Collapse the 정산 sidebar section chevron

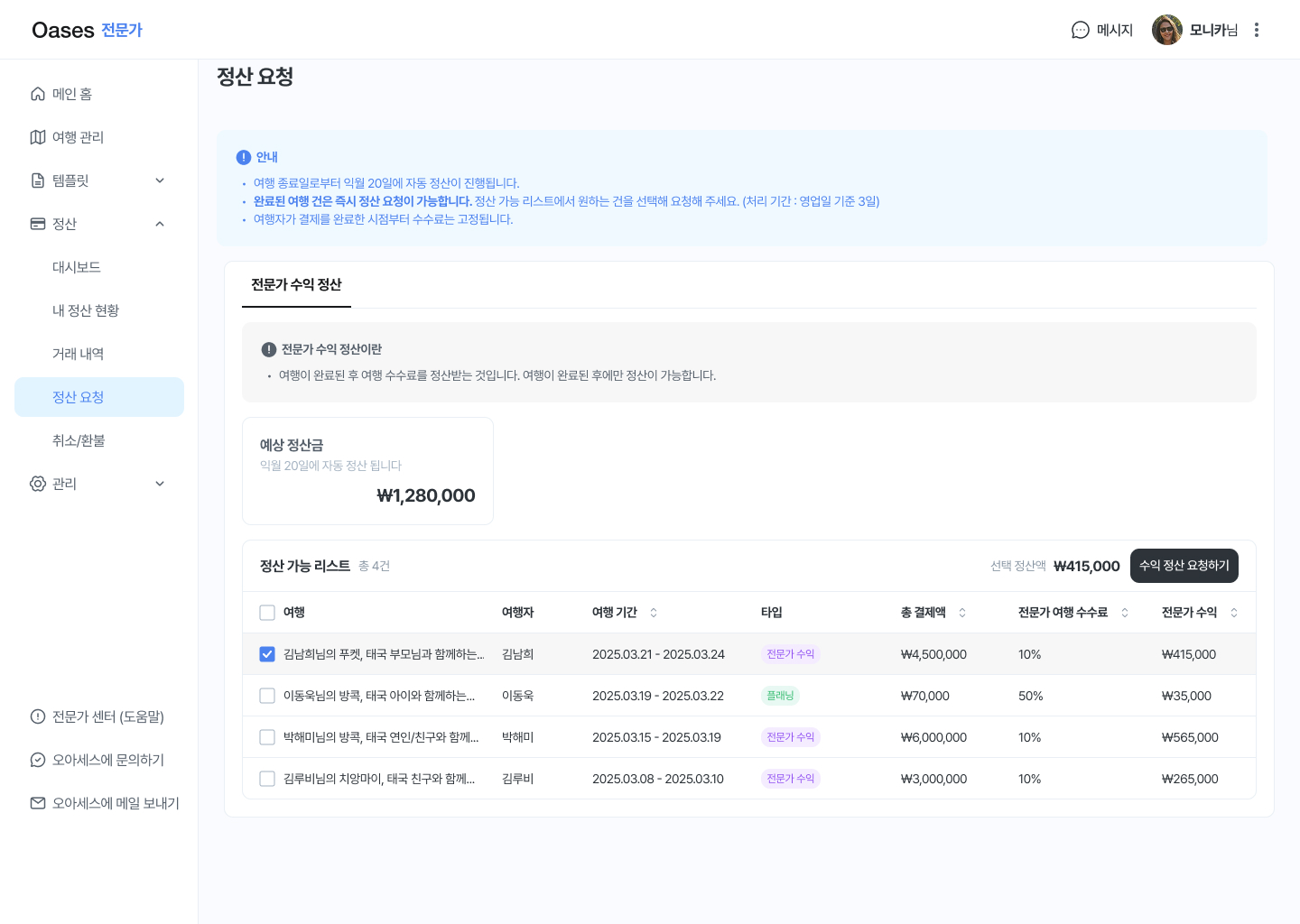coord(160,224)
